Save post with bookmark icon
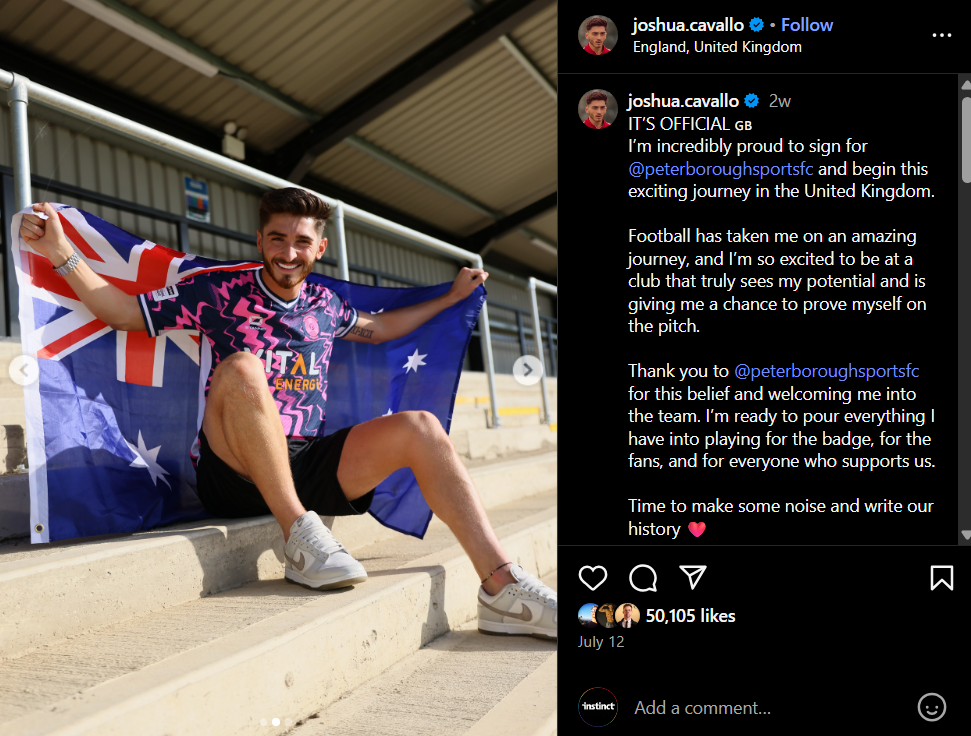 [941, 578]
